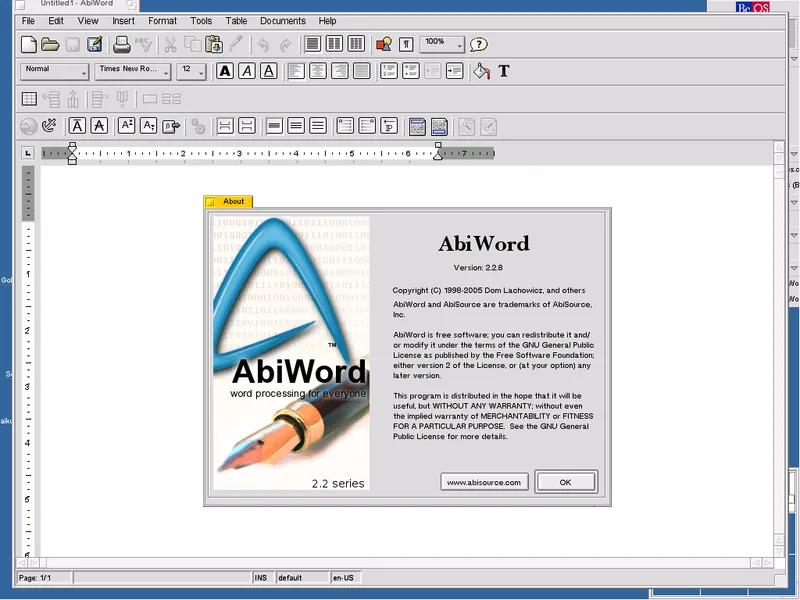The width and height of the screenshot is (800, 600).
Task: Select the About dialog title tab
Action: [228, 202]
